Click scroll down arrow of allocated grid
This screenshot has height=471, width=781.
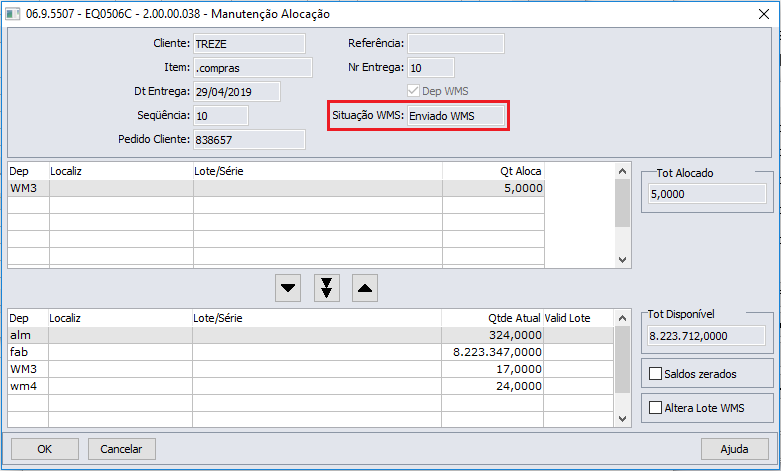pyautogui.click(x=622, y=259)
